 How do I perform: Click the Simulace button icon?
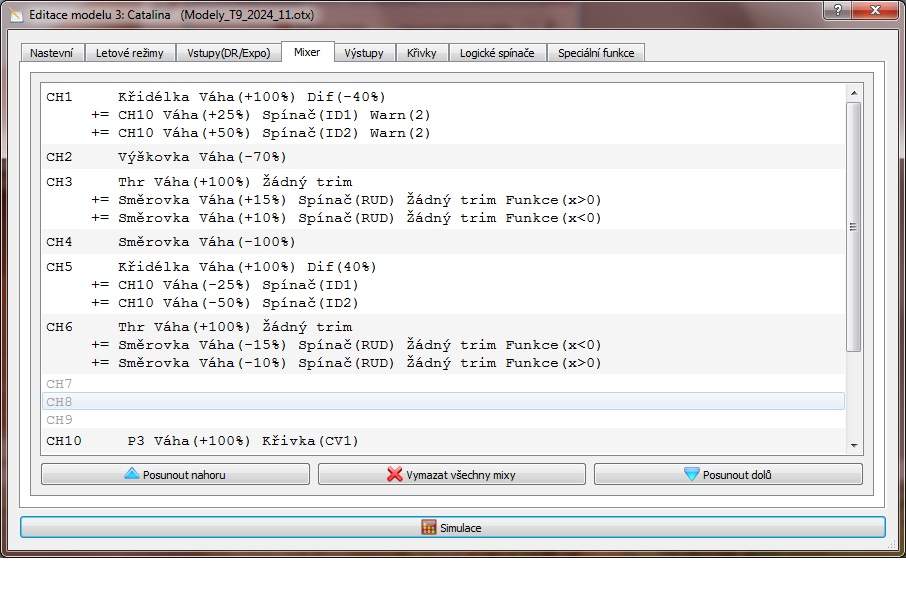(429, 527)
